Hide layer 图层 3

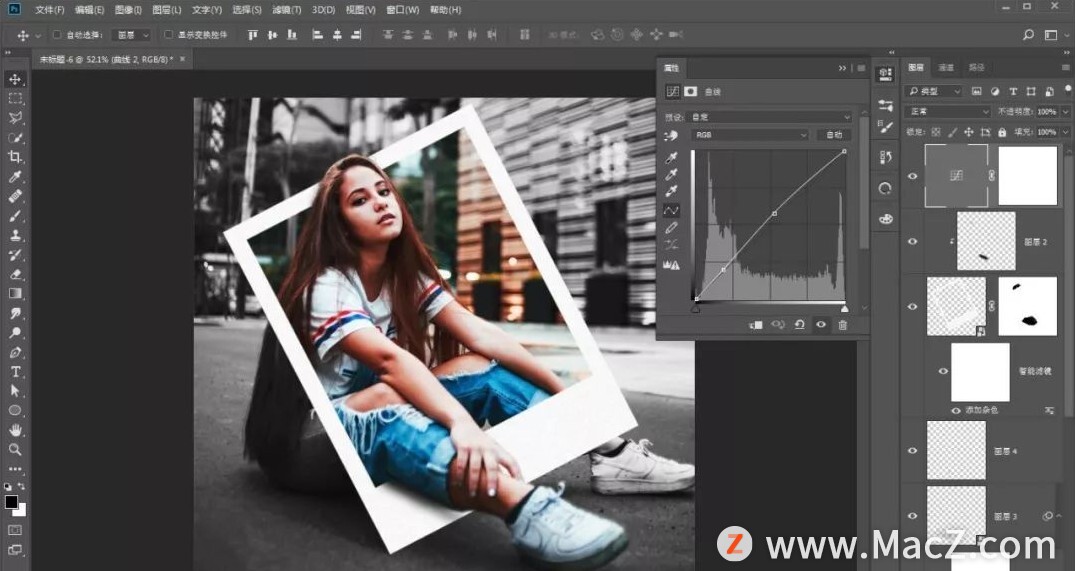click(x=913, y=515)
